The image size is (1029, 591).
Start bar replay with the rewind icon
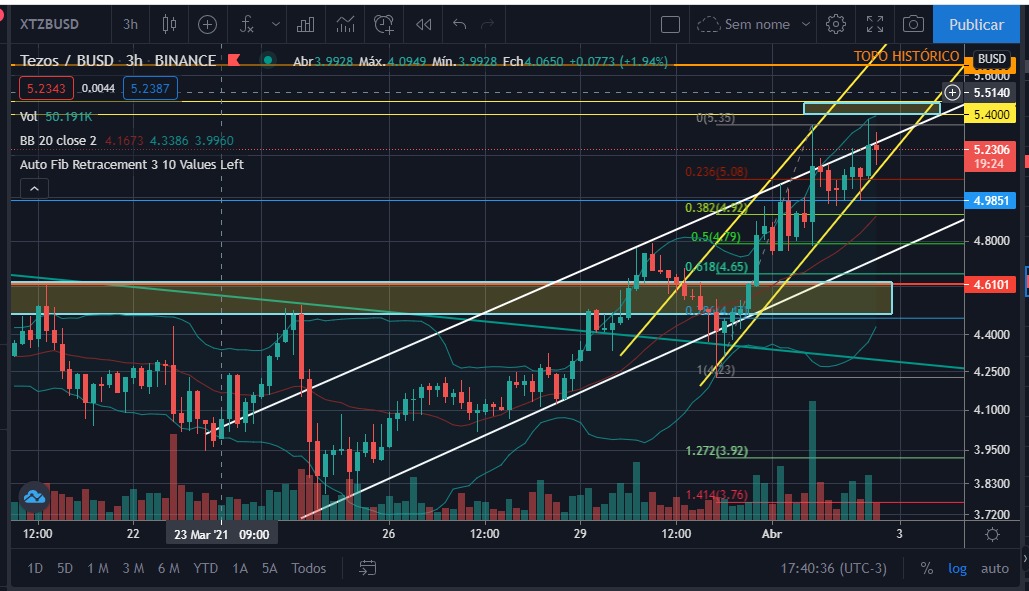click(424, 24)
